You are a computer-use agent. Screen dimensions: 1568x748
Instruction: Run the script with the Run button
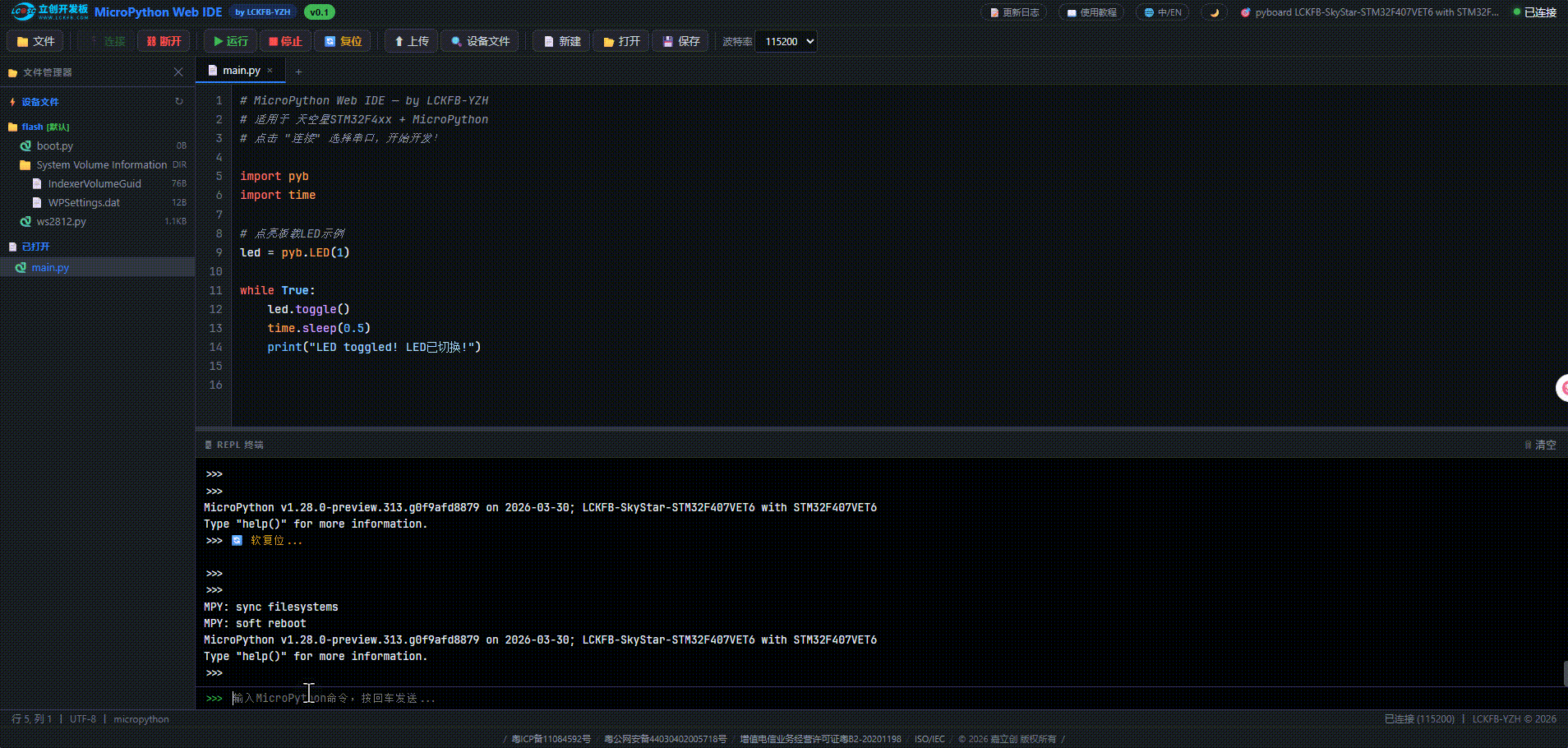point(230,41)
